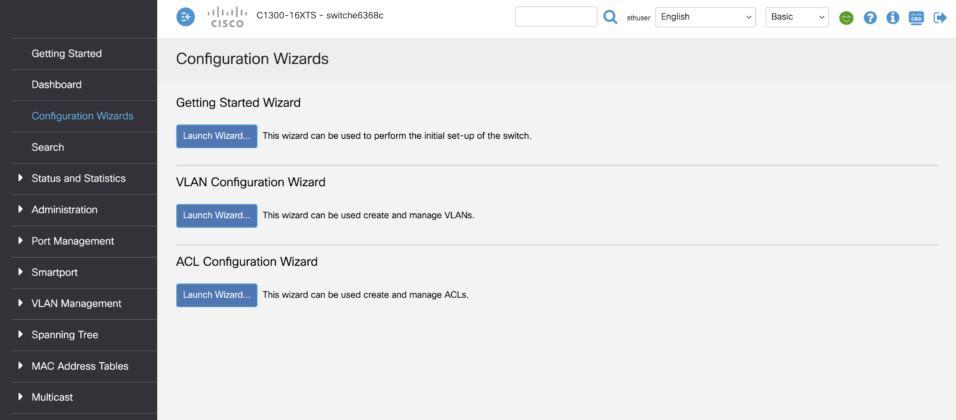This screenshot has width=956, height=420.
Task: Expand the VLAN Management section
Action: point(76,304)
